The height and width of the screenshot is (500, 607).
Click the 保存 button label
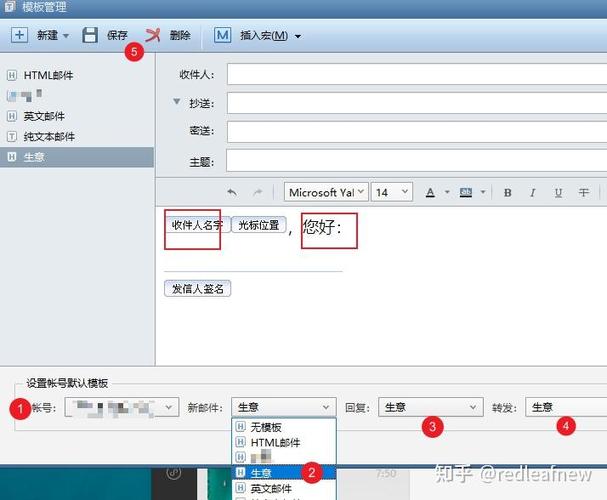coord(117,36)
